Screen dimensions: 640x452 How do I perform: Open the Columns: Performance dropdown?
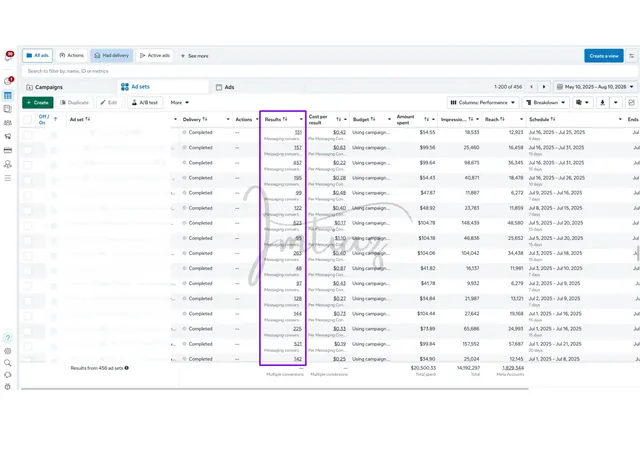[482, 102]
